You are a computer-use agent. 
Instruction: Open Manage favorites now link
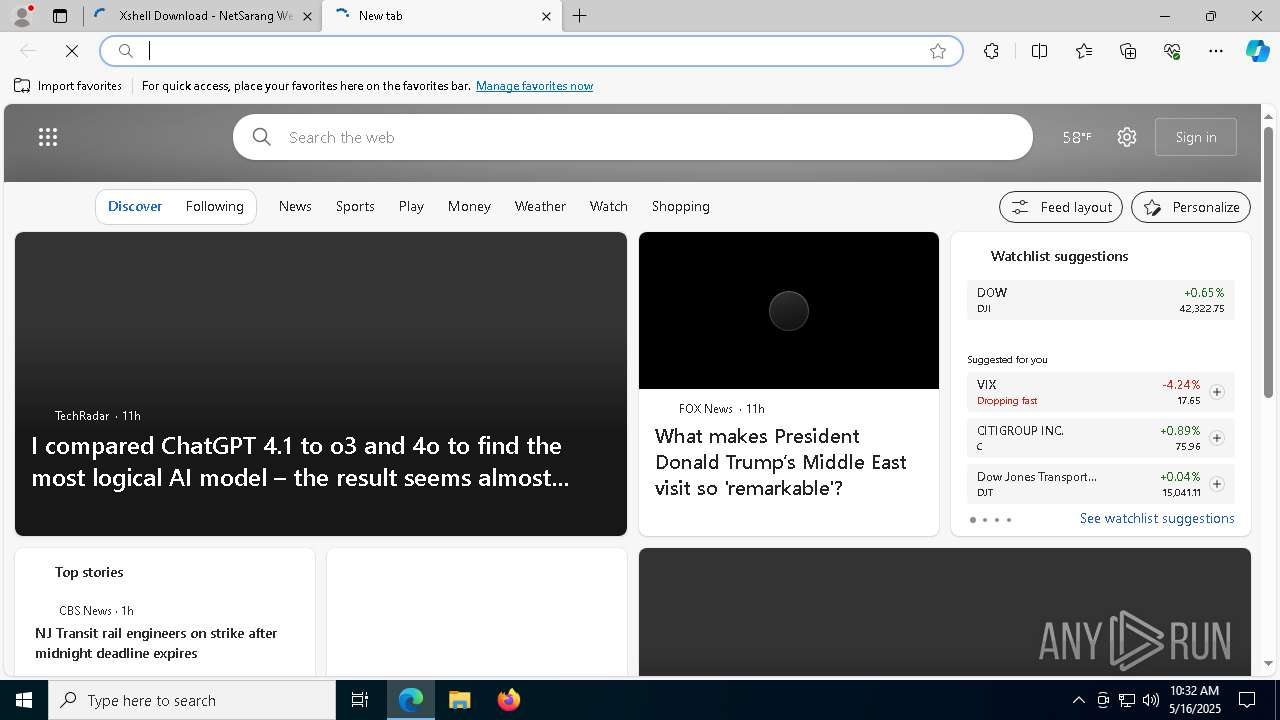point(534,86)
